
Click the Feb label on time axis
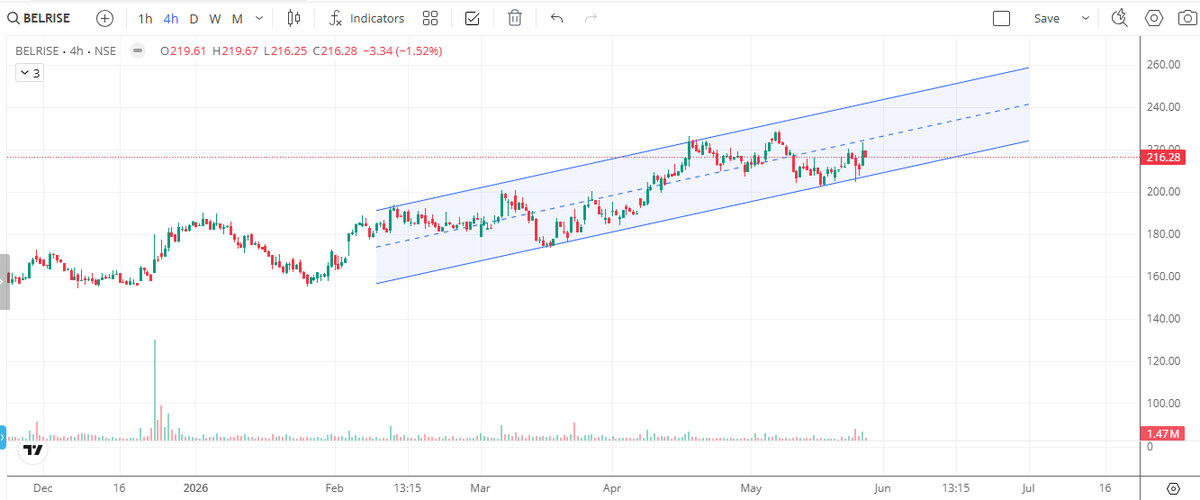tap(334, 488)
